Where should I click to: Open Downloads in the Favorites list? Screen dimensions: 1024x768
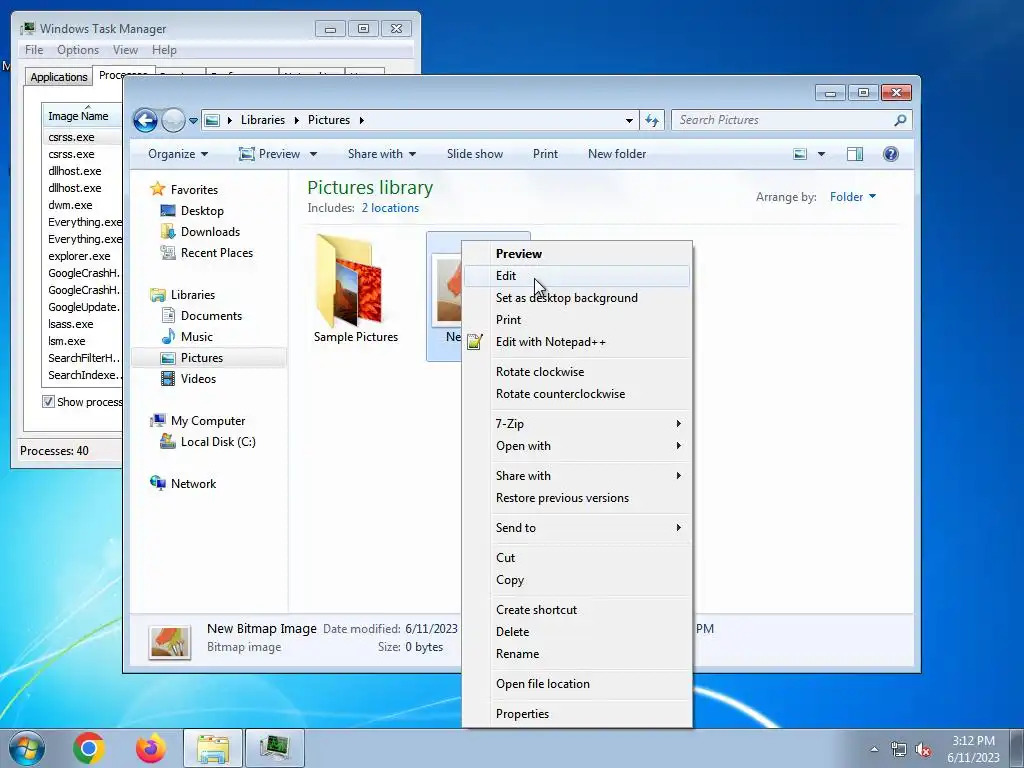pyautogui.click(x=210, y=232)
